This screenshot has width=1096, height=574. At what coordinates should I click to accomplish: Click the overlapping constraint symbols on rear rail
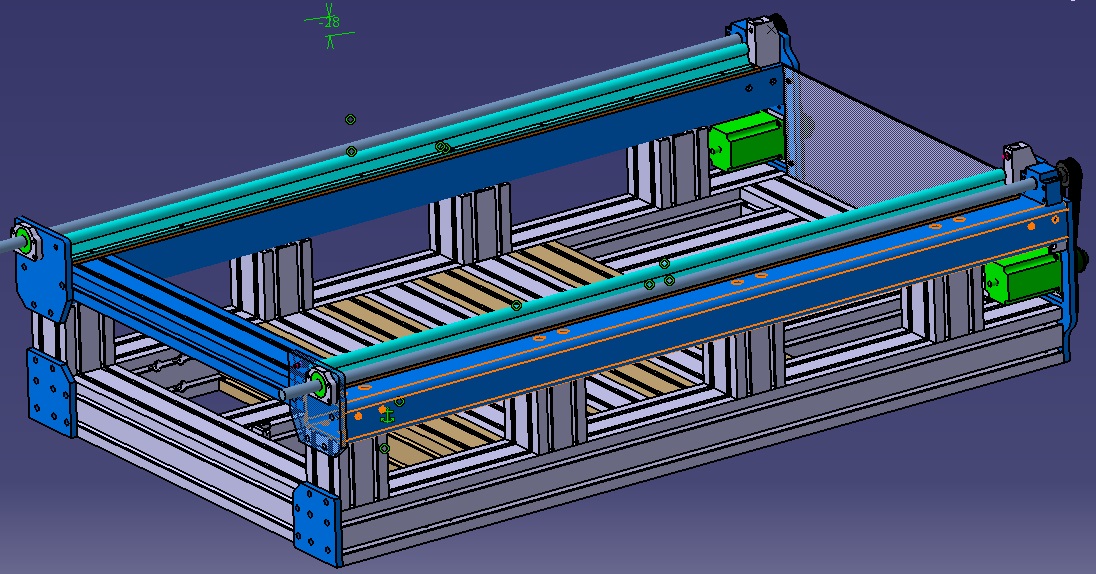pos(441,147)
